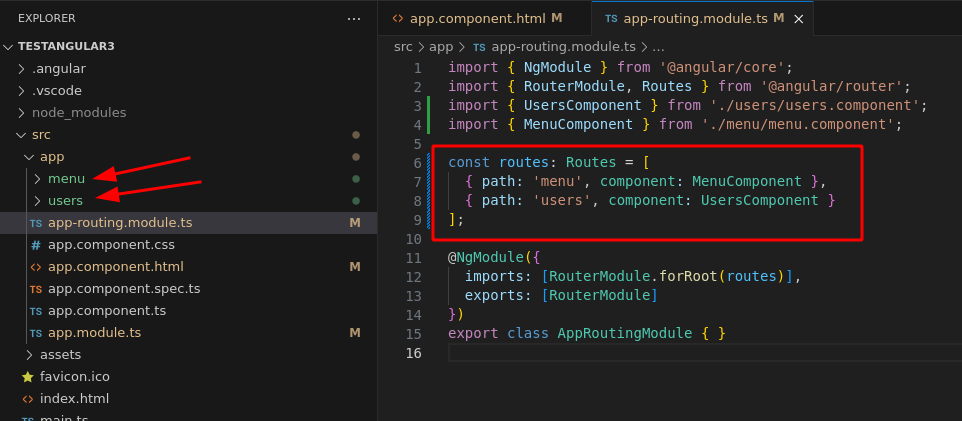Open app.component.spec.ts from Explorer

(124, 289)
